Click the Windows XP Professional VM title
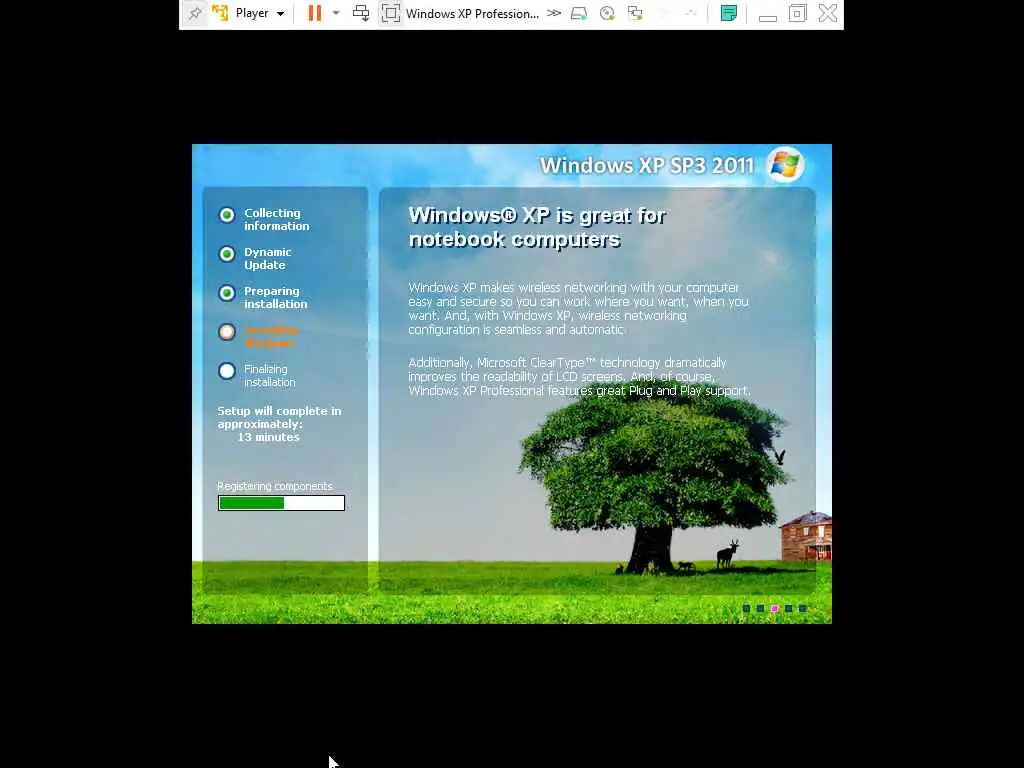The image size is (1024, 768). [472, 14]
